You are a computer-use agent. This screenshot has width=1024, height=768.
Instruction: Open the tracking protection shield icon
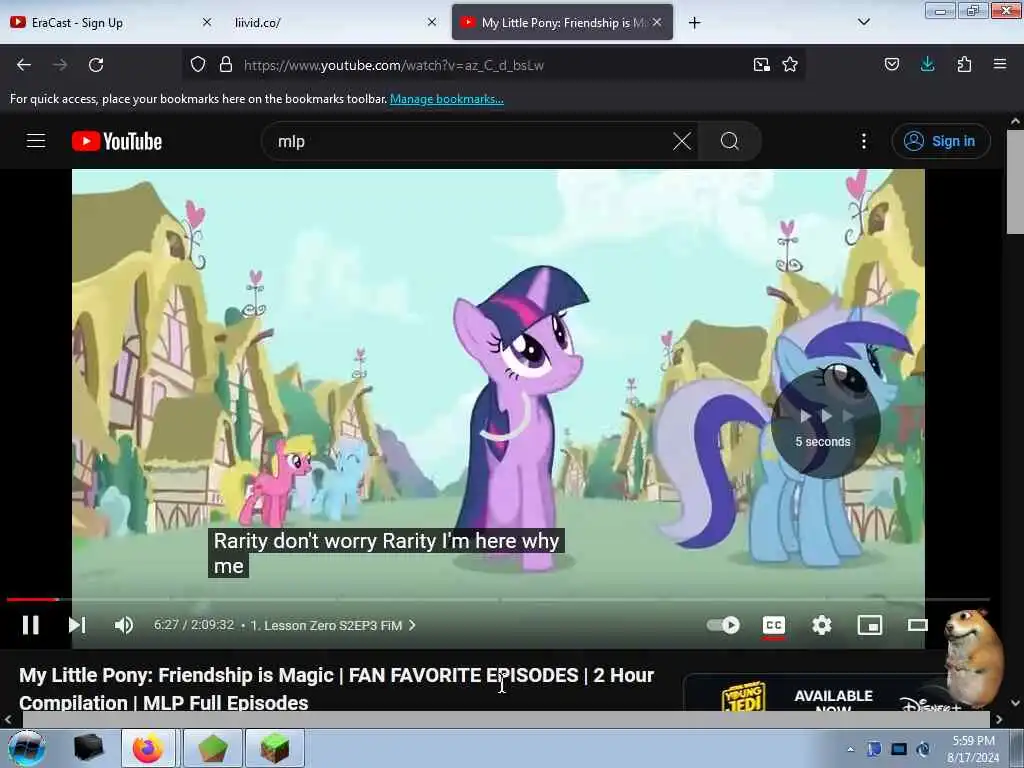click(198, 65)
